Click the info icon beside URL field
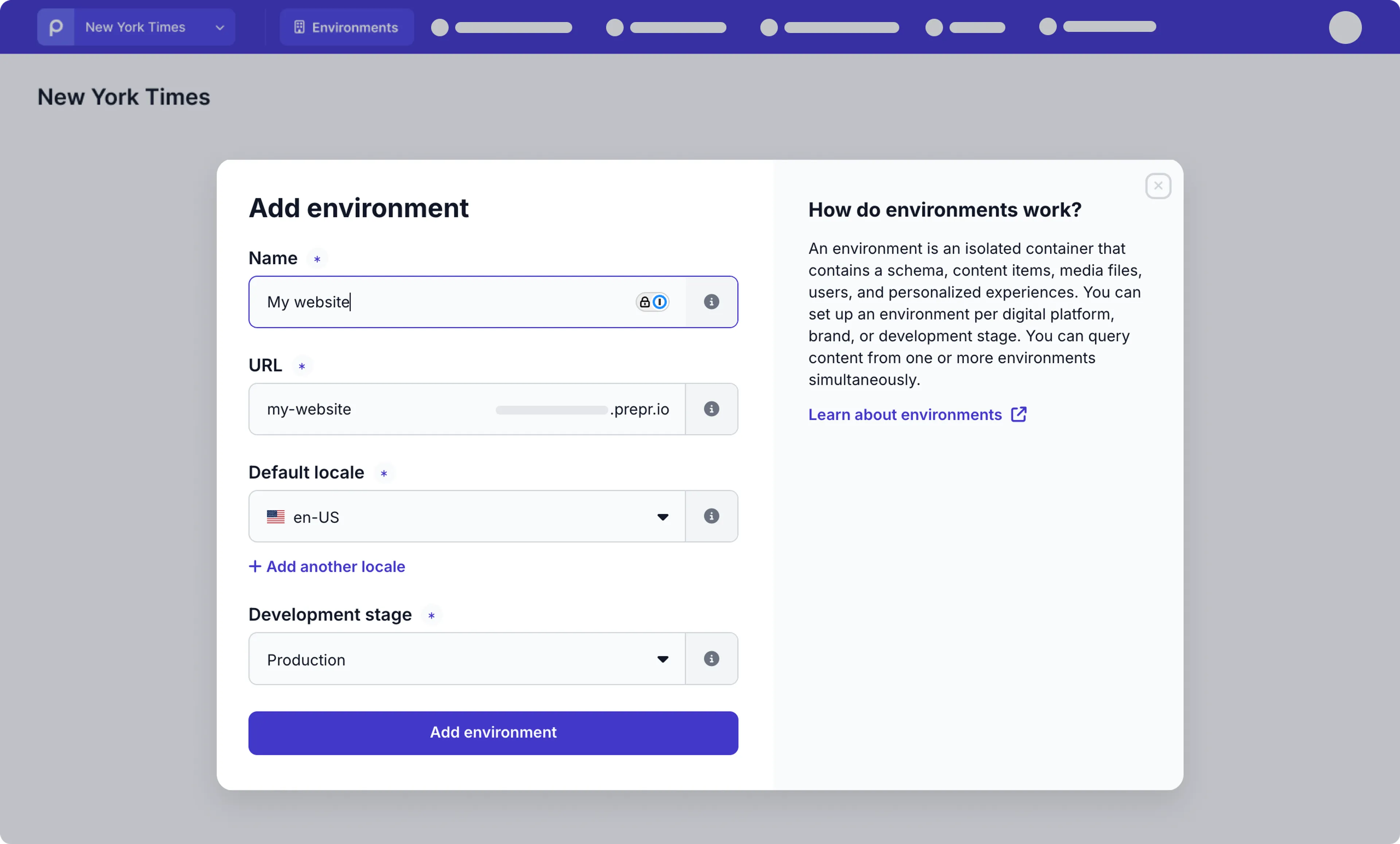Screen dimensions: 1400x844 point(711,409)
